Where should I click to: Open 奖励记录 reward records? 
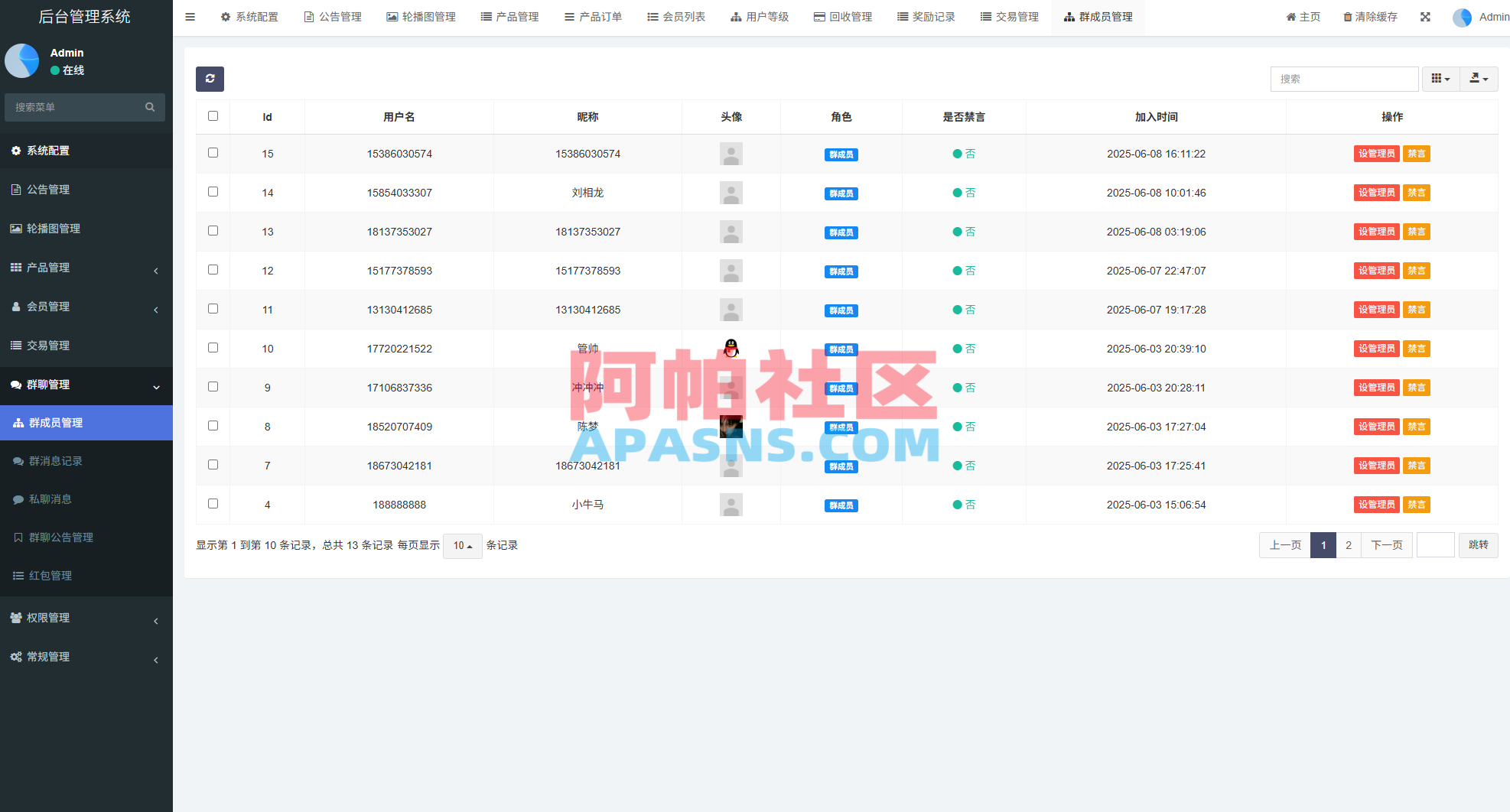(x=926, y=16)
